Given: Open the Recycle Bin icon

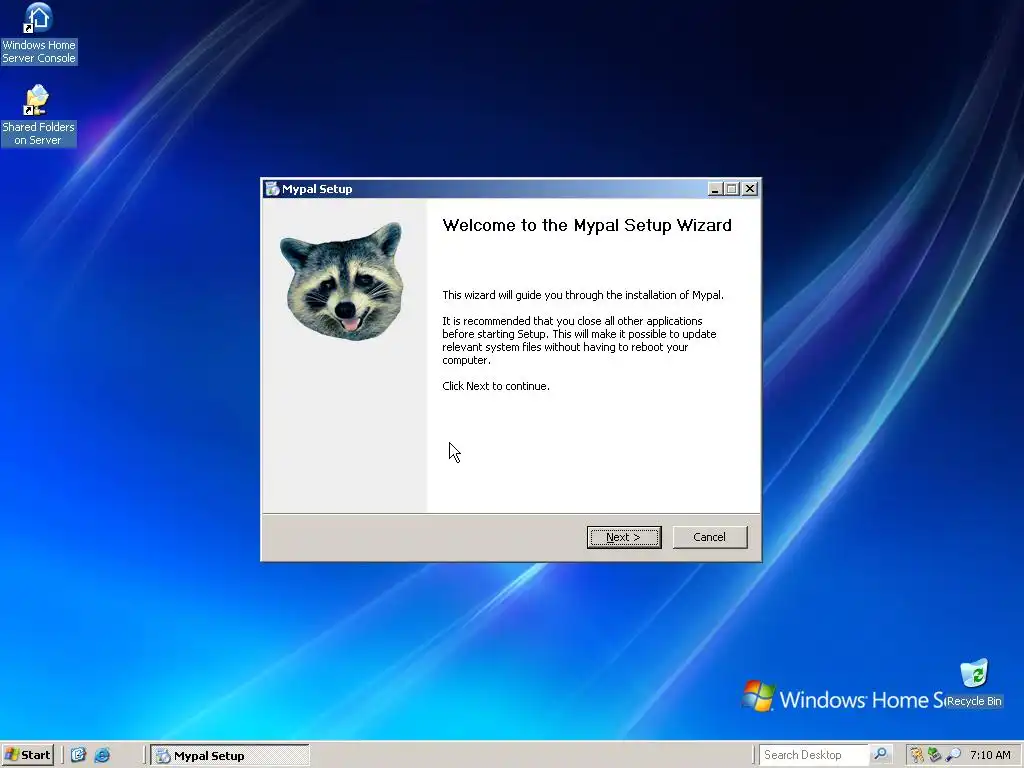Looking at the screenshot, I should [x=974, y=683].
